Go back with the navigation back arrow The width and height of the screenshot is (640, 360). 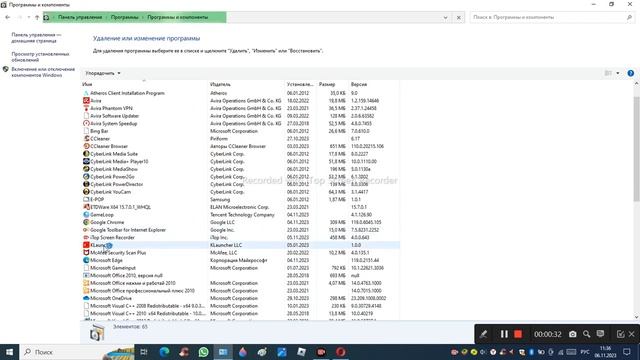click(7, 17)
